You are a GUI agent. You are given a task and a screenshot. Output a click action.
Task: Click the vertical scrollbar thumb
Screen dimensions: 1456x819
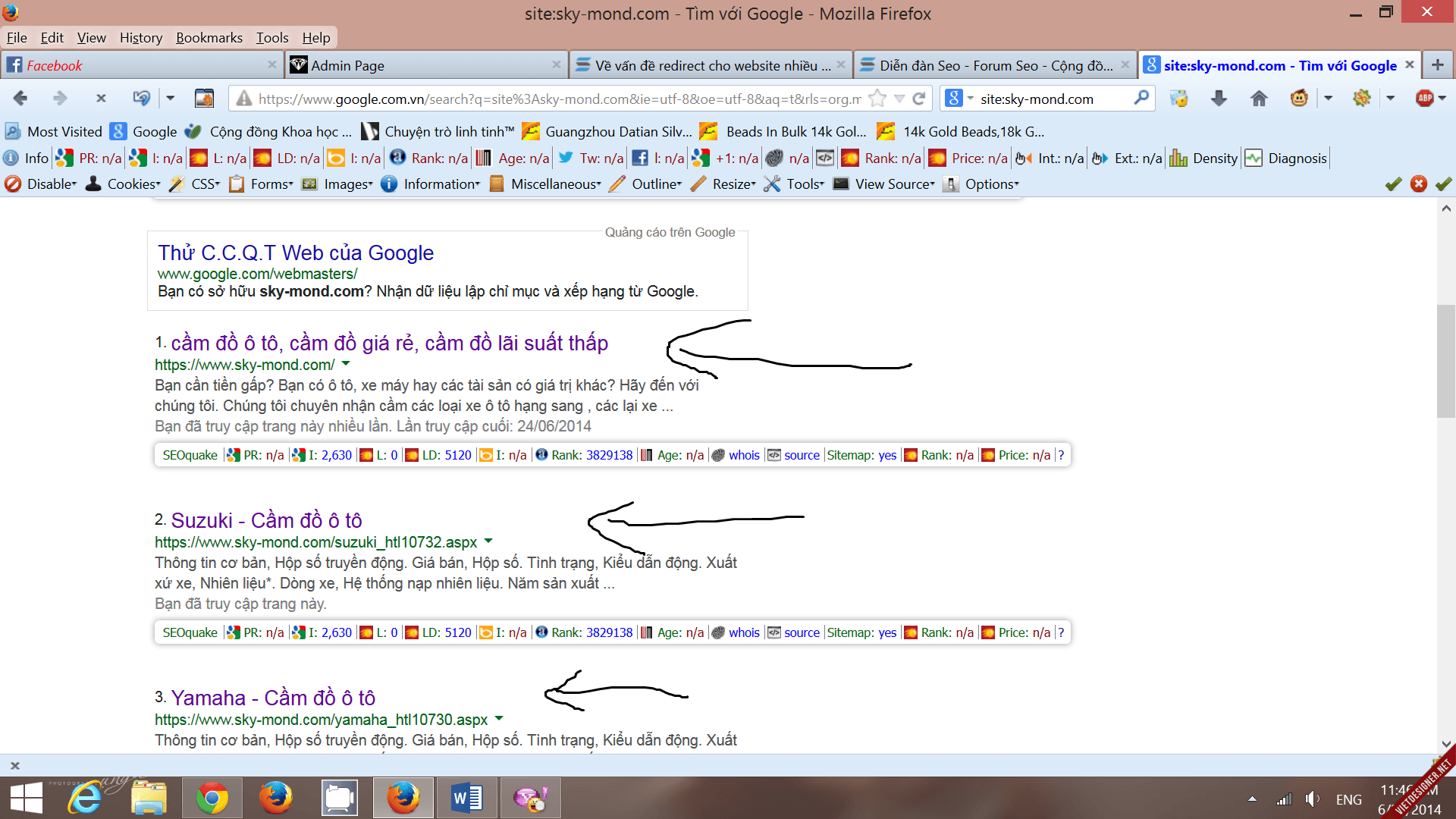1446,361
